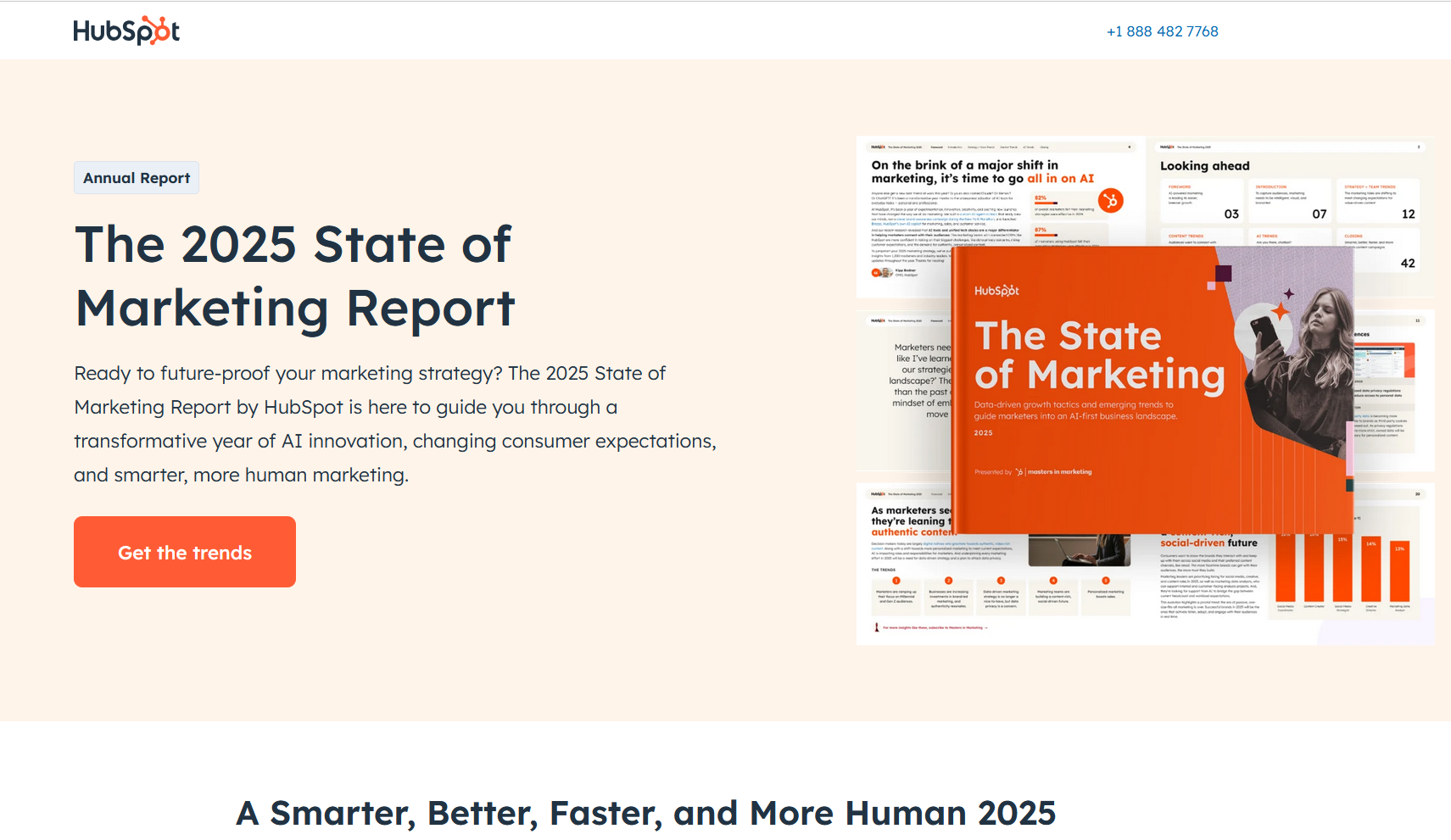Click the phone number +1 888 482 7768
This screenshot has width=1451, height=840.
pyautogui.click(x=1162, y=31)
